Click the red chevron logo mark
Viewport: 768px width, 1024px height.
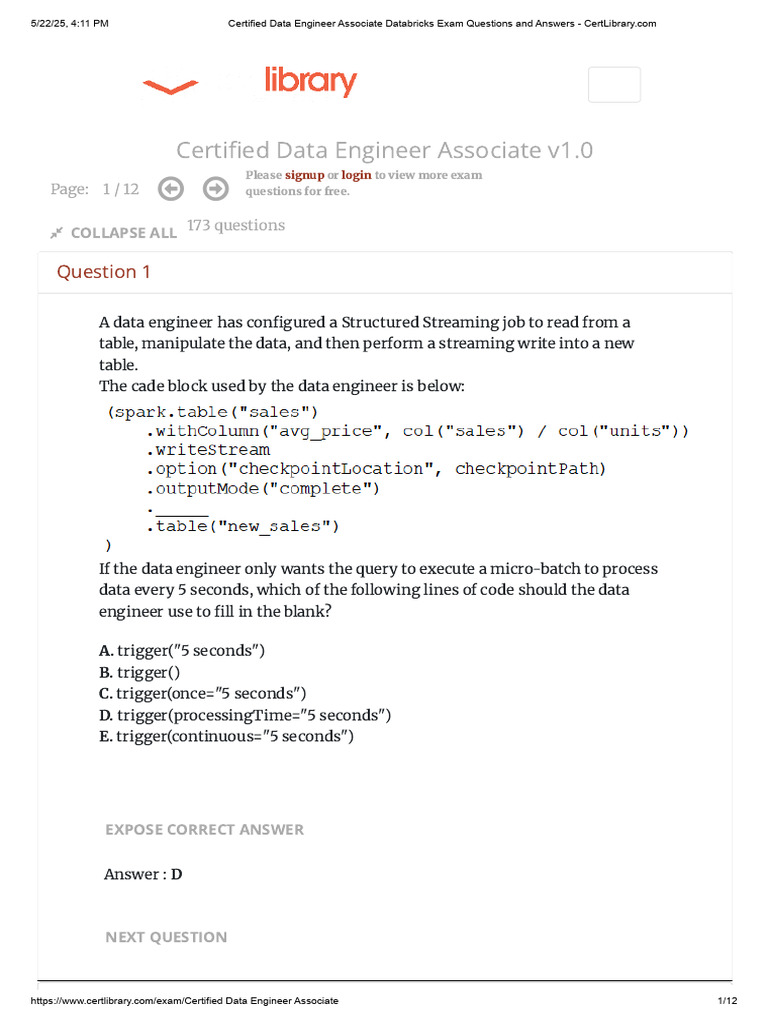tap(170, 88)
